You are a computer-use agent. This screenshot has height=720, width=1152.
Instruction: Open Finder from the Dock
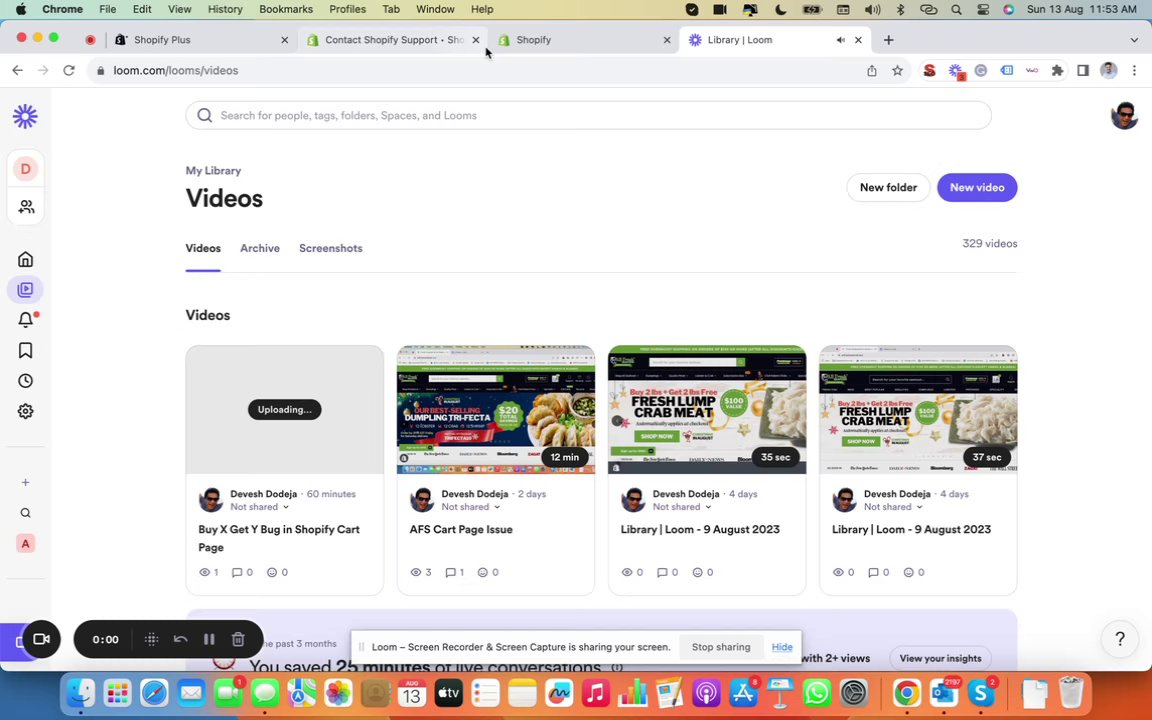81,693
